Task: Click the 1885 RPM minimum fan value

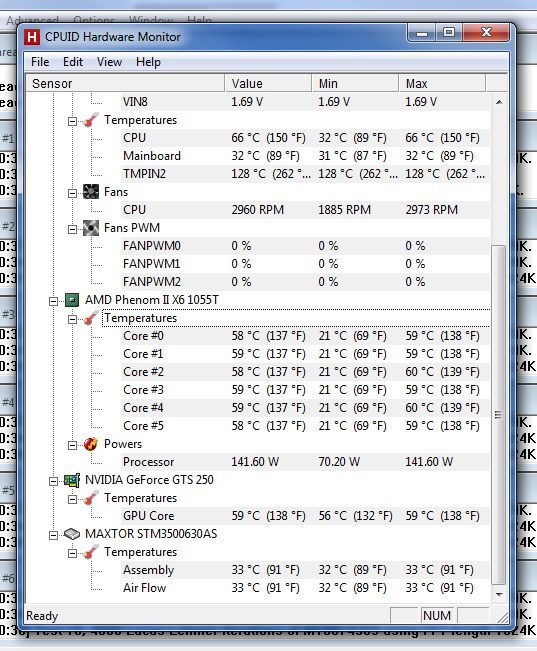Action: [344, 210]
